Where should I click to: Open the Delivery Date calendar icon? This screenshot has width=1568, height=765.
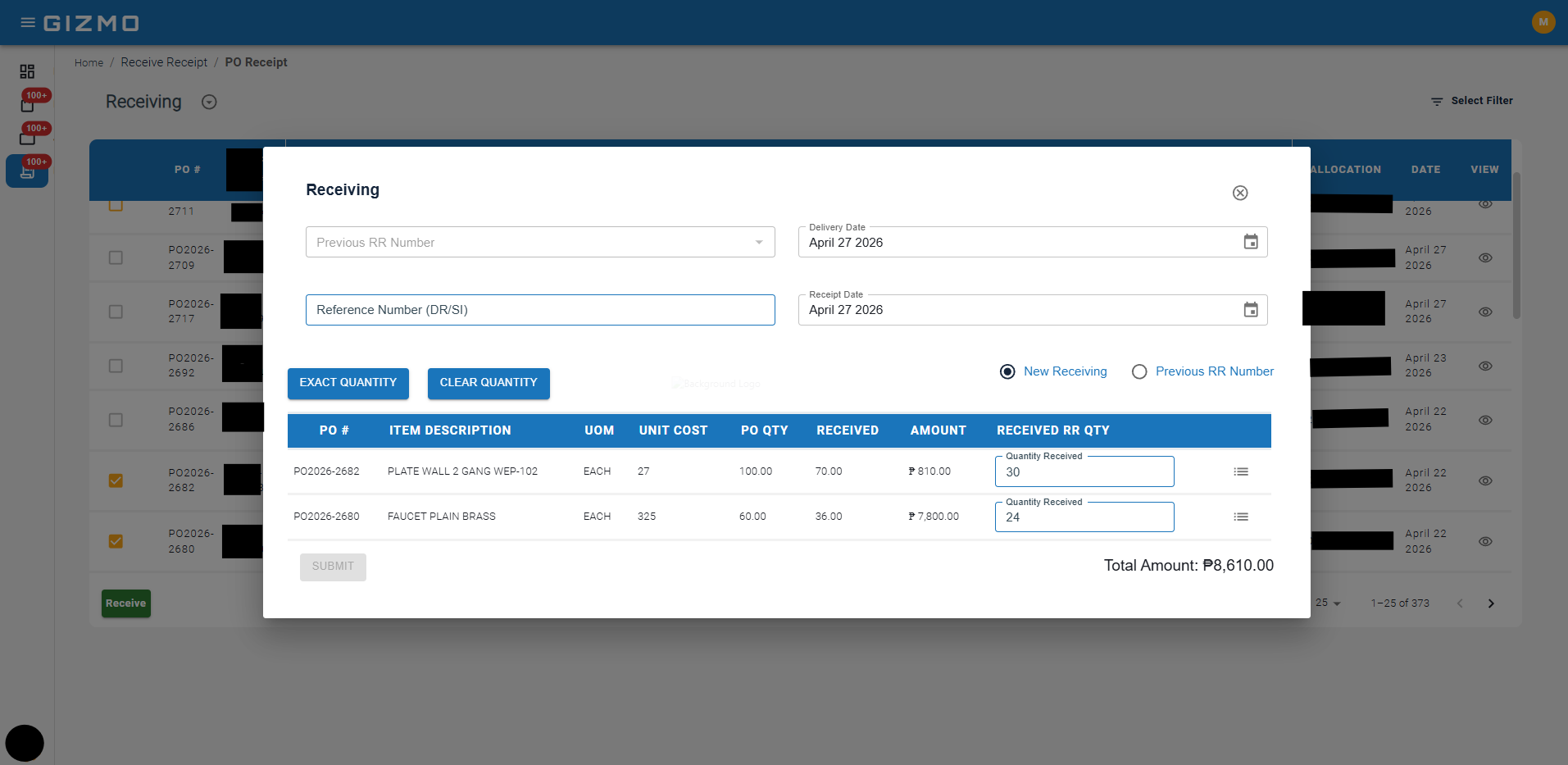coord(1251,242)
